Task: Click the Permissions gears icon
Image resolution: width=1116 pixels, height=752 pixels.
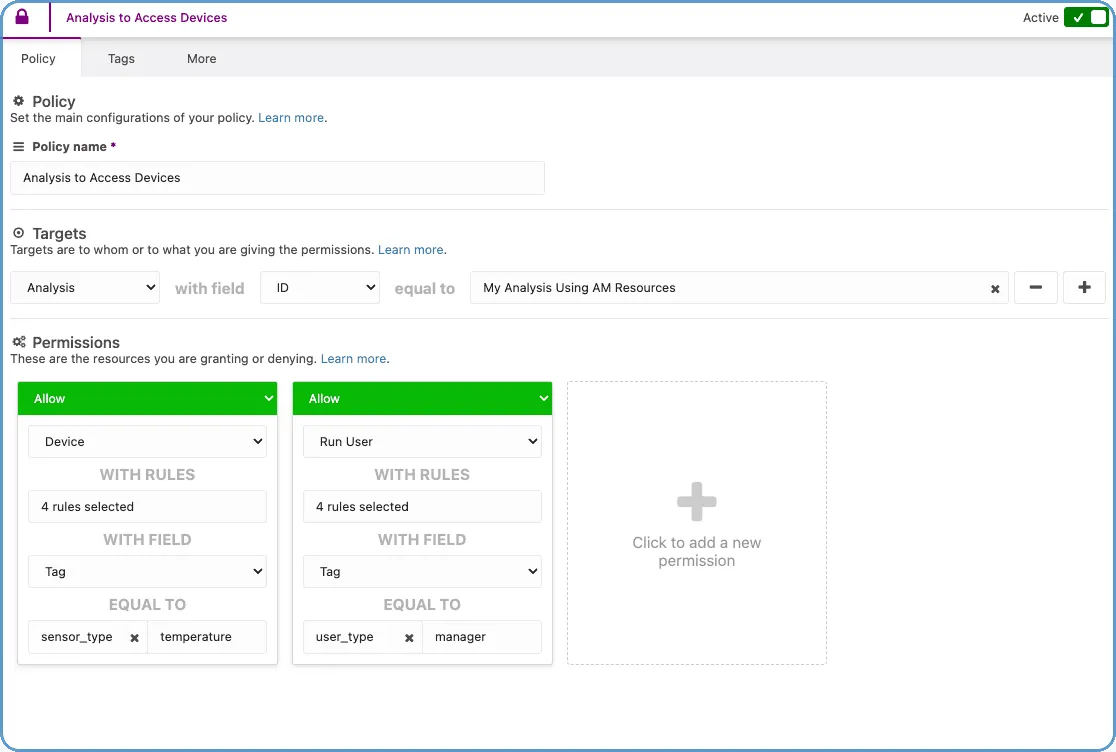Action: [x=19, y=342]
